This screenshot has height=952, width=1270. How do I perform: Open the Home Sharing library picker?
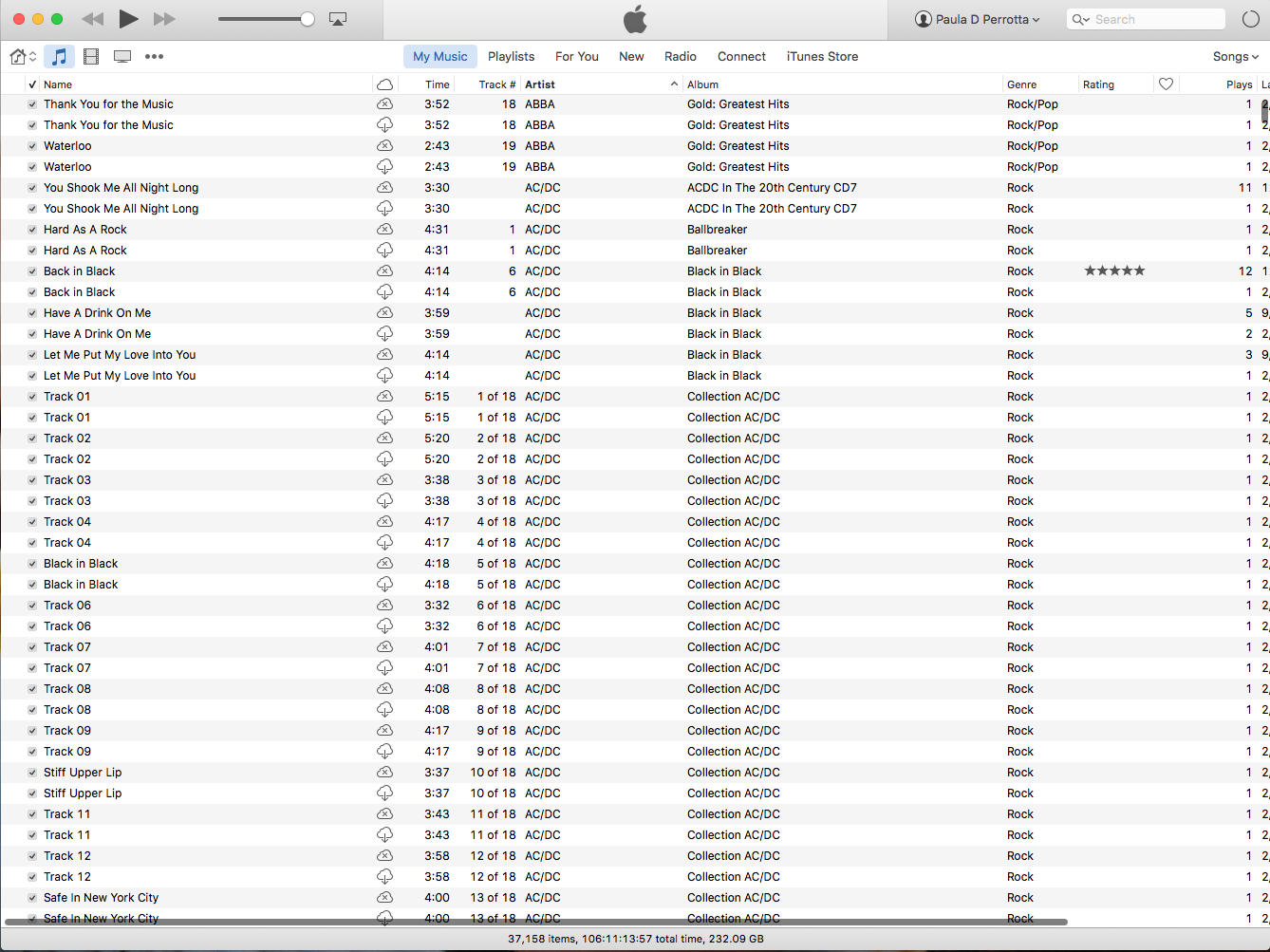(23, 57)
